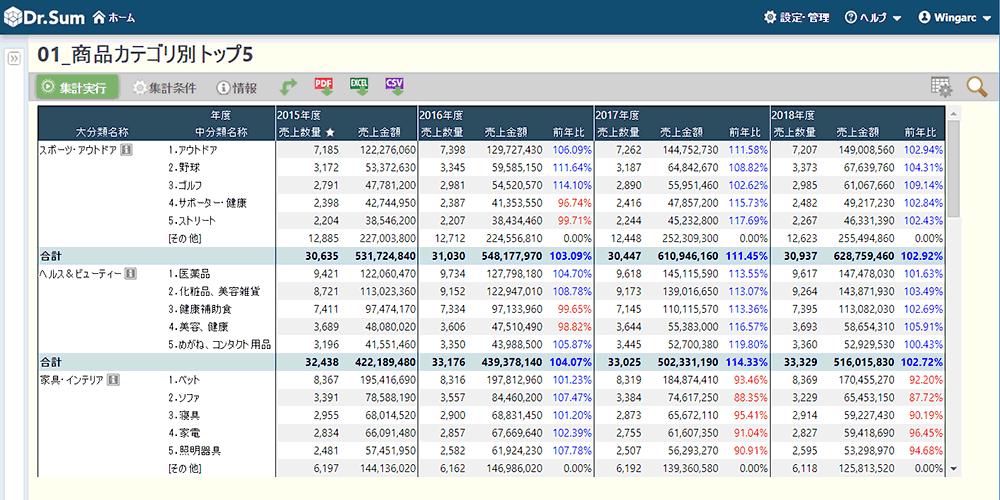
Task: Export the data as CSV
Action: (394, 88)
